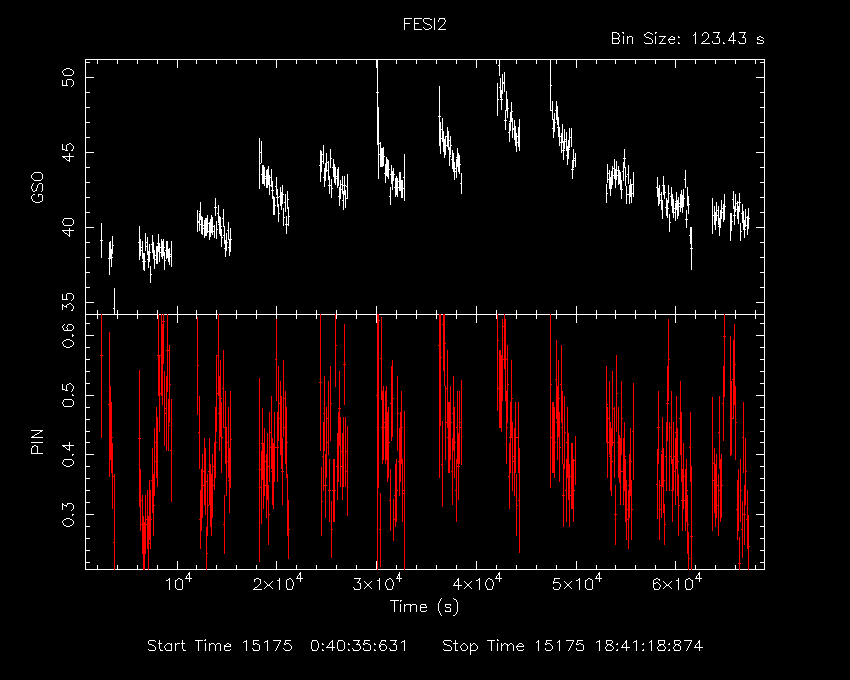
Task: Click the PIN axis tick label 0.4
Action: (x=69, y=454)
